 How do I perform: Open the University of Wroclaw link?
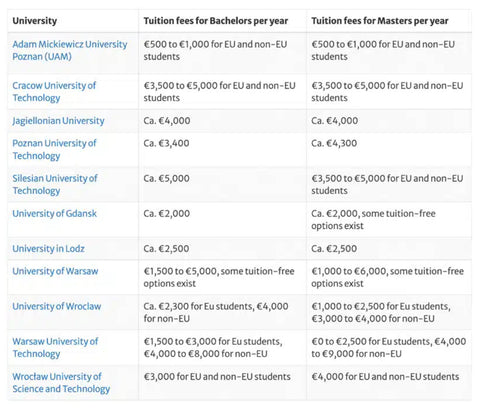tap(57, 306)
